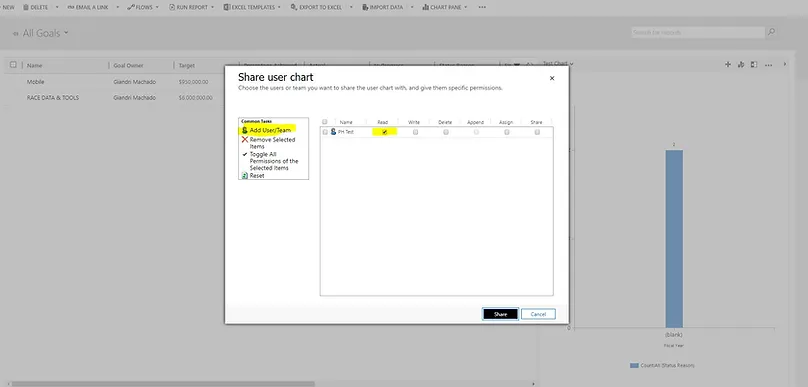Click the blue chart bar
Image resolution: width=808 pixels, height=387 pixels.
pyautogui.click(x=674, y=239)
